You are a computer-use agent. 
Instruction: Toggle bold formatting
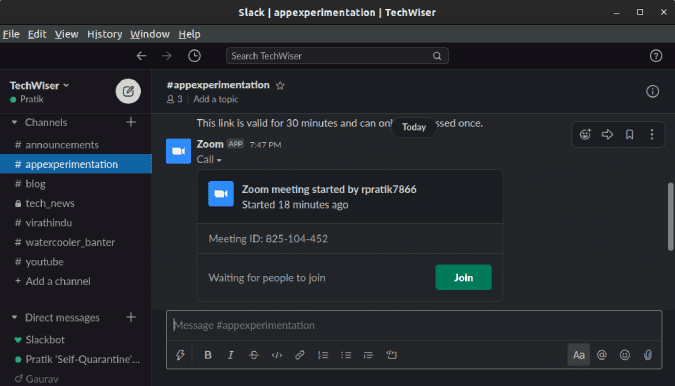[208, 355]
